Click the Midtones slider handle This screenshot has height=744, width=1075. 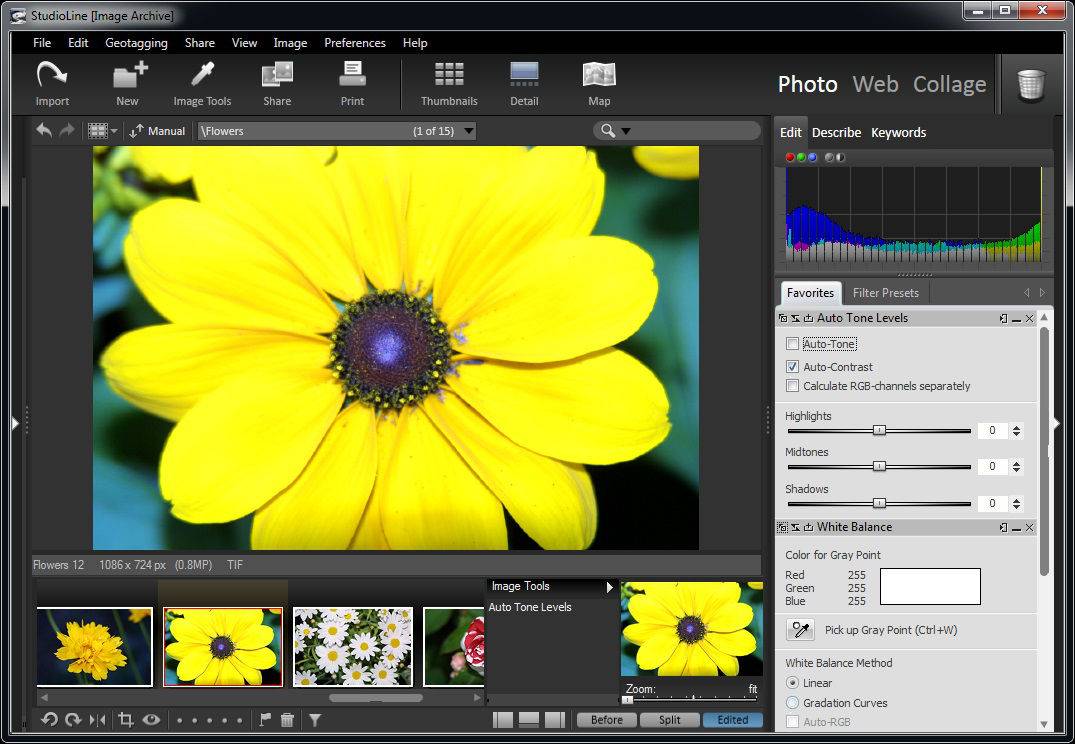tap(880, 466)
